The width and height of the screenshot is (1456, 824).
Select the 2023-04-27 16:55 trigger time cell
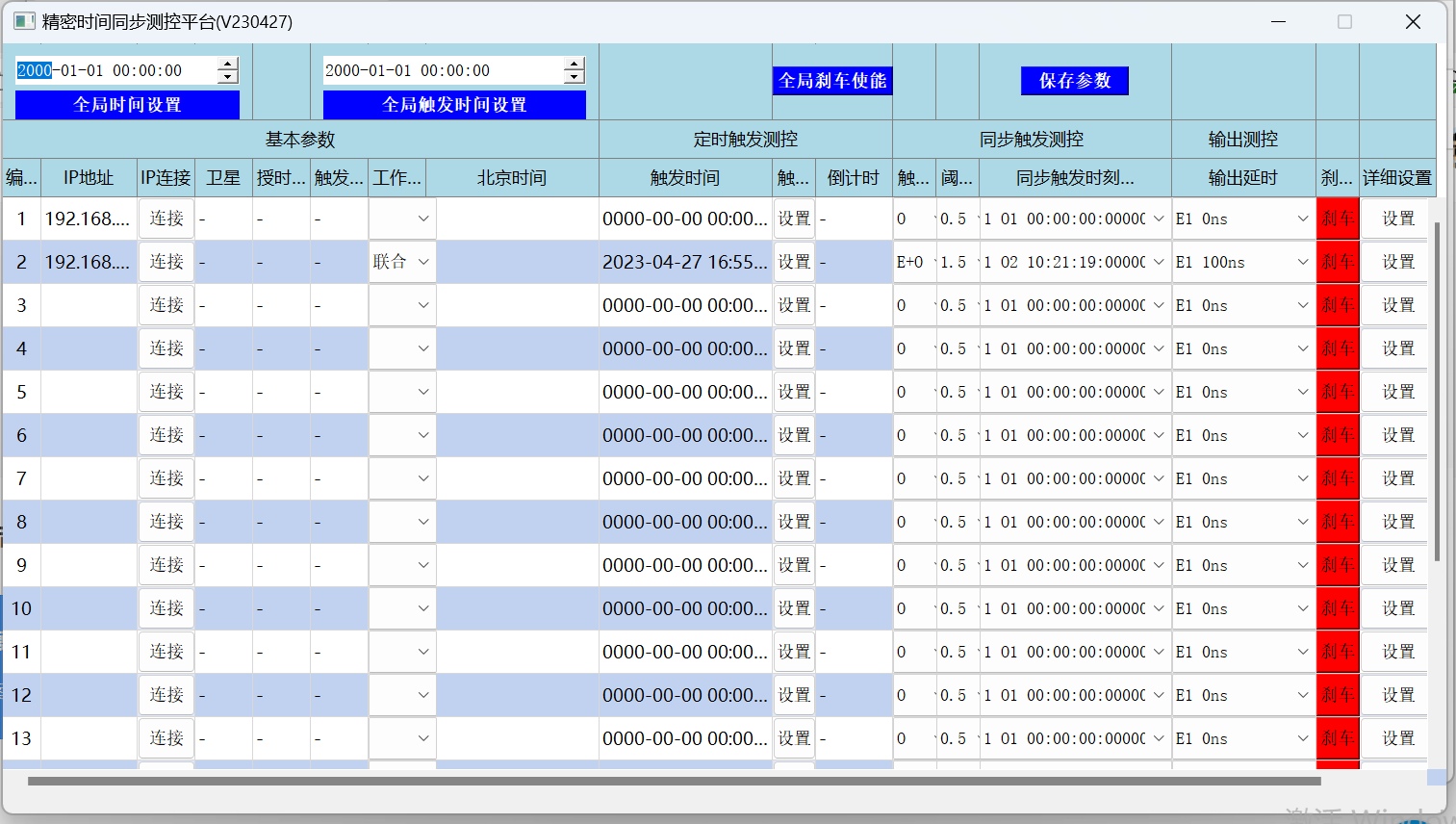point(685,262)
